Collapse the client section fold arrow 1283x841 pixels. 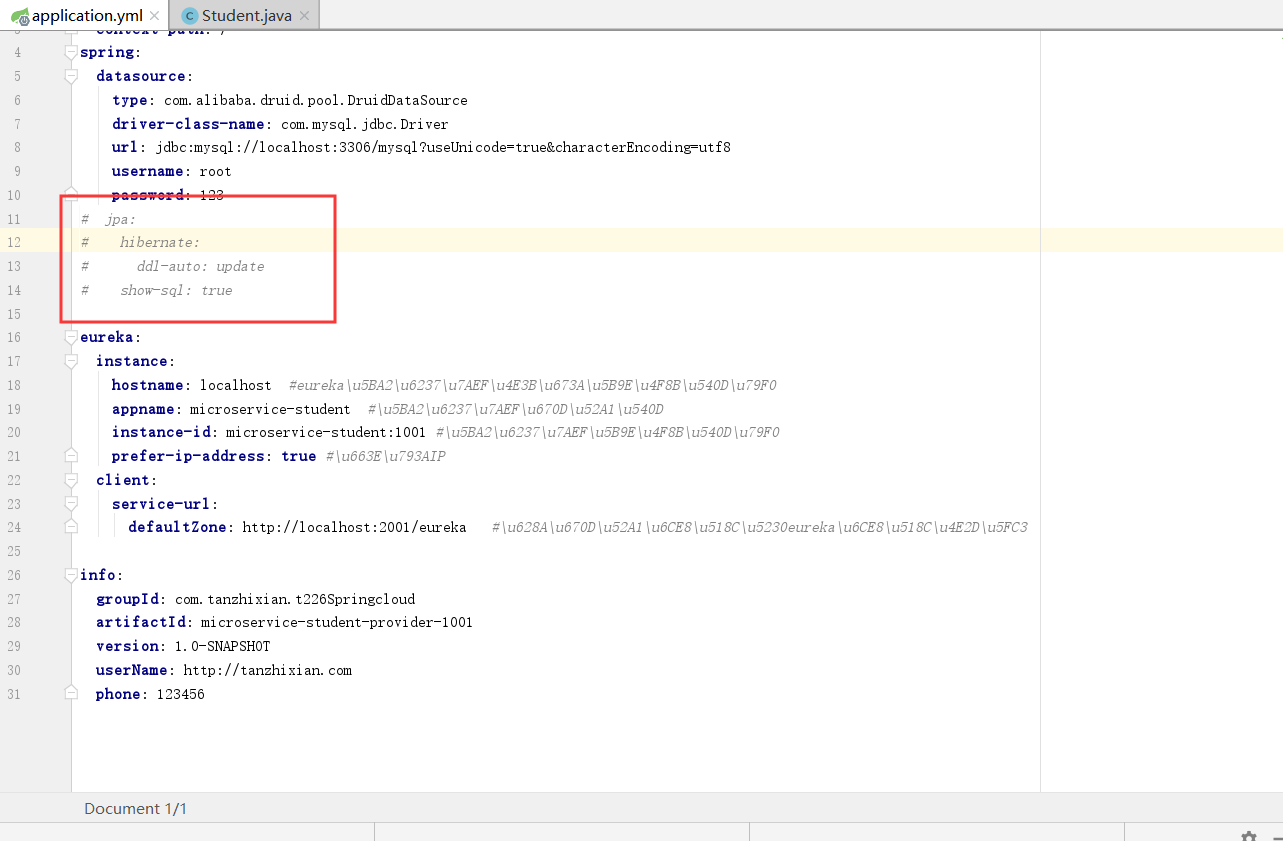[69, 479]
